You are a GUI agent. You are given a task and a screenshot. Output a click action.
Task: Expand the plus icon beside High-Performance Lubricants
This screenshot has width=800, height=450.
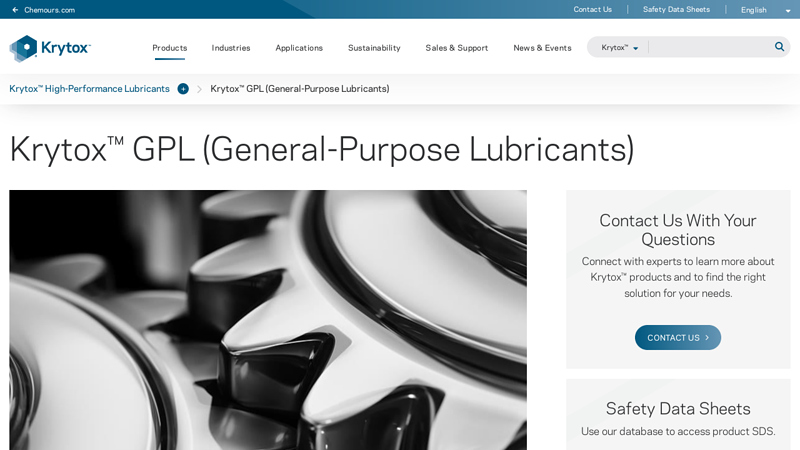[x=183, y=89]
